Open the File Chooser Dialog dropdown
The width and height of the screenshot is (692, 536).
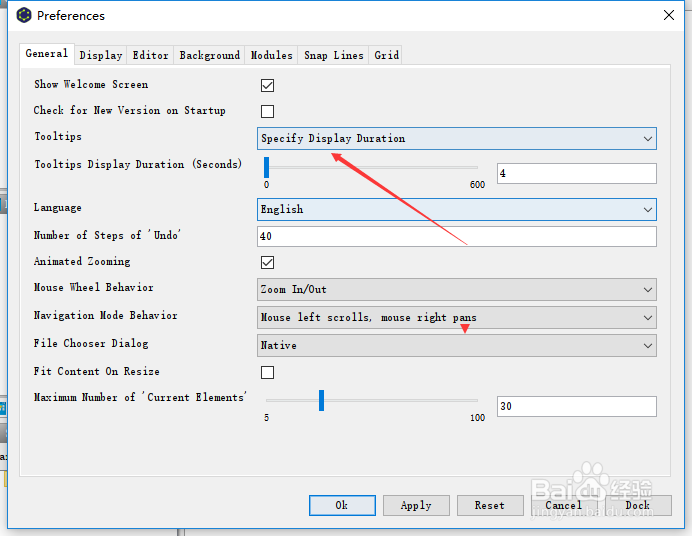coord(457,345)
